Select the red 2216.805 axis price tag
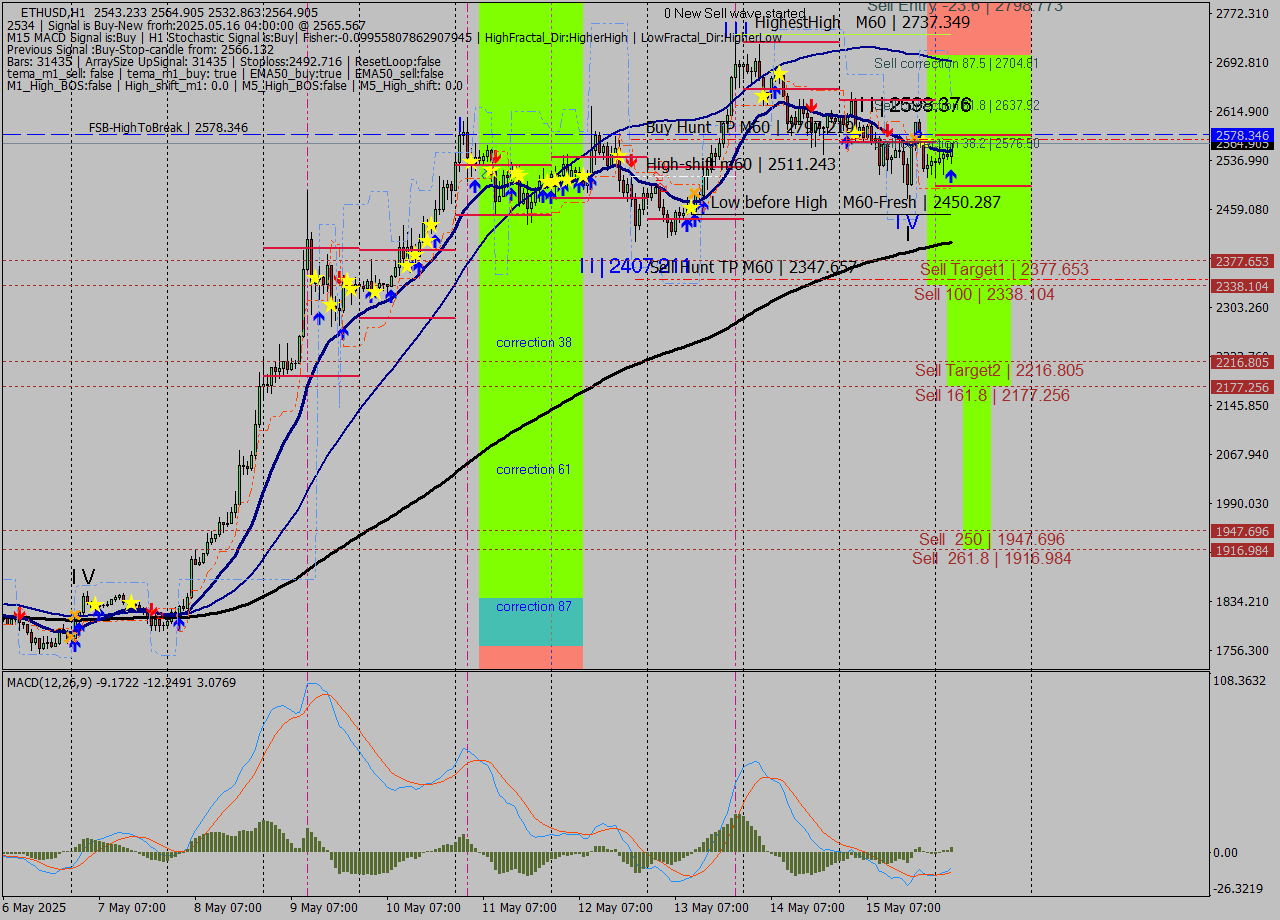The image size is (1280, 920). point(1241,362)
